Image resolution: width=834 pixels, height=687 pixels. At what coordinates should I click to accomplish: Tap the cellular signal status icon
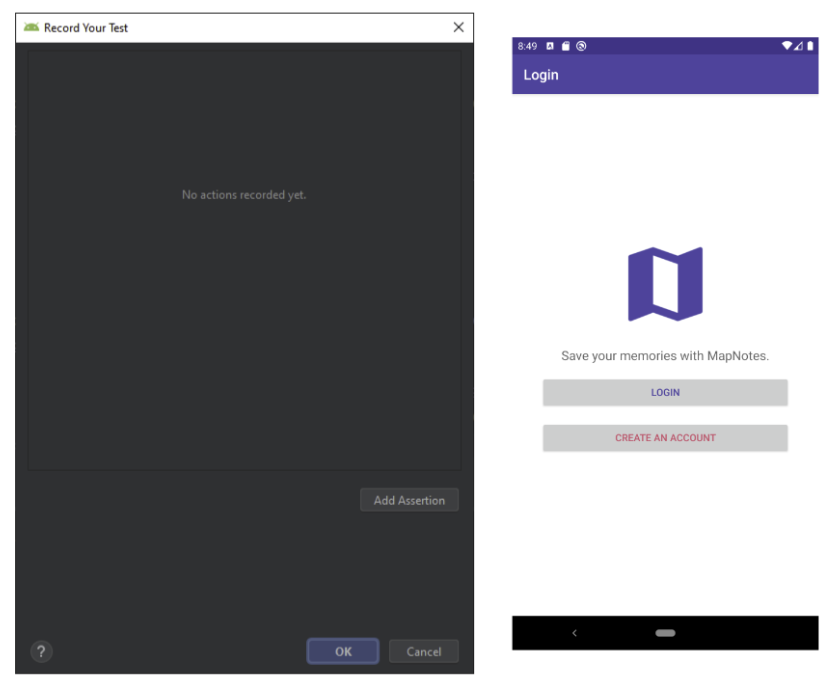(x=798, y=46)
